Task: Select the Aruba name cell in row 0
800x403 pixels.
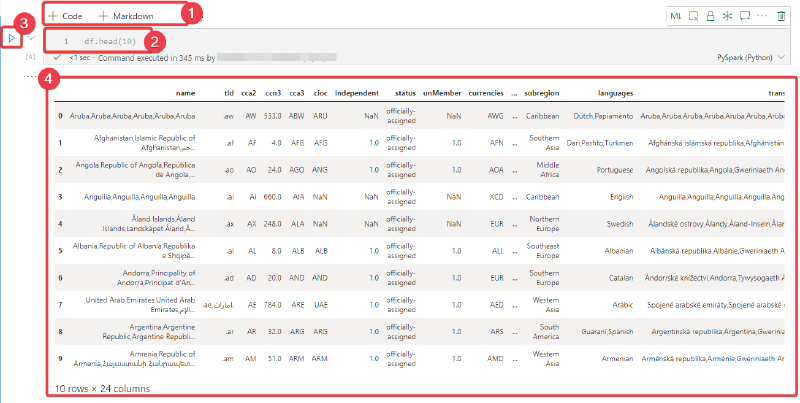Action: pos(133,116)
